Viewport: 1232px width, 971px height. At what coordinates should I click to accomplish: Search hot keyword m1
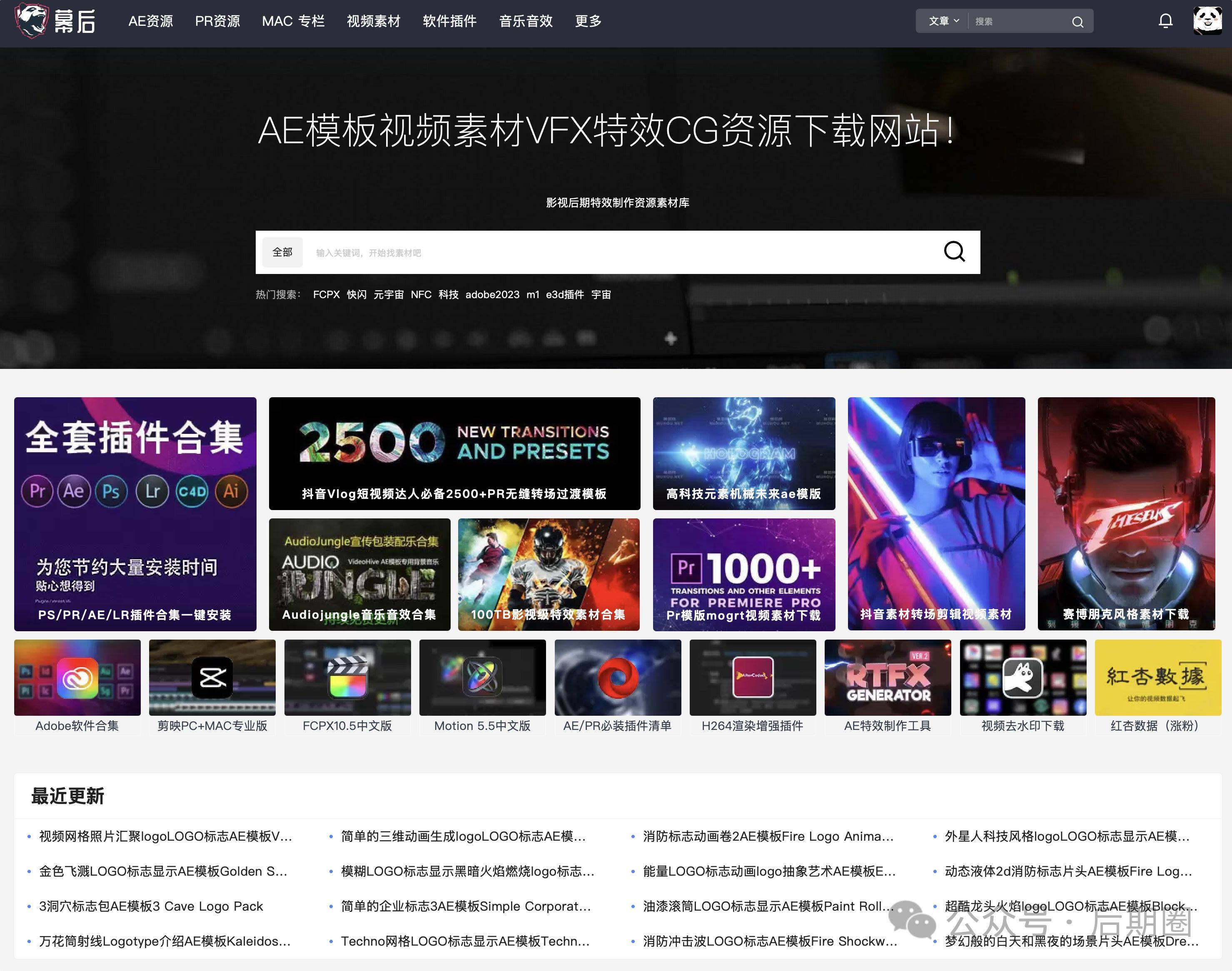(x=533, y=294)
